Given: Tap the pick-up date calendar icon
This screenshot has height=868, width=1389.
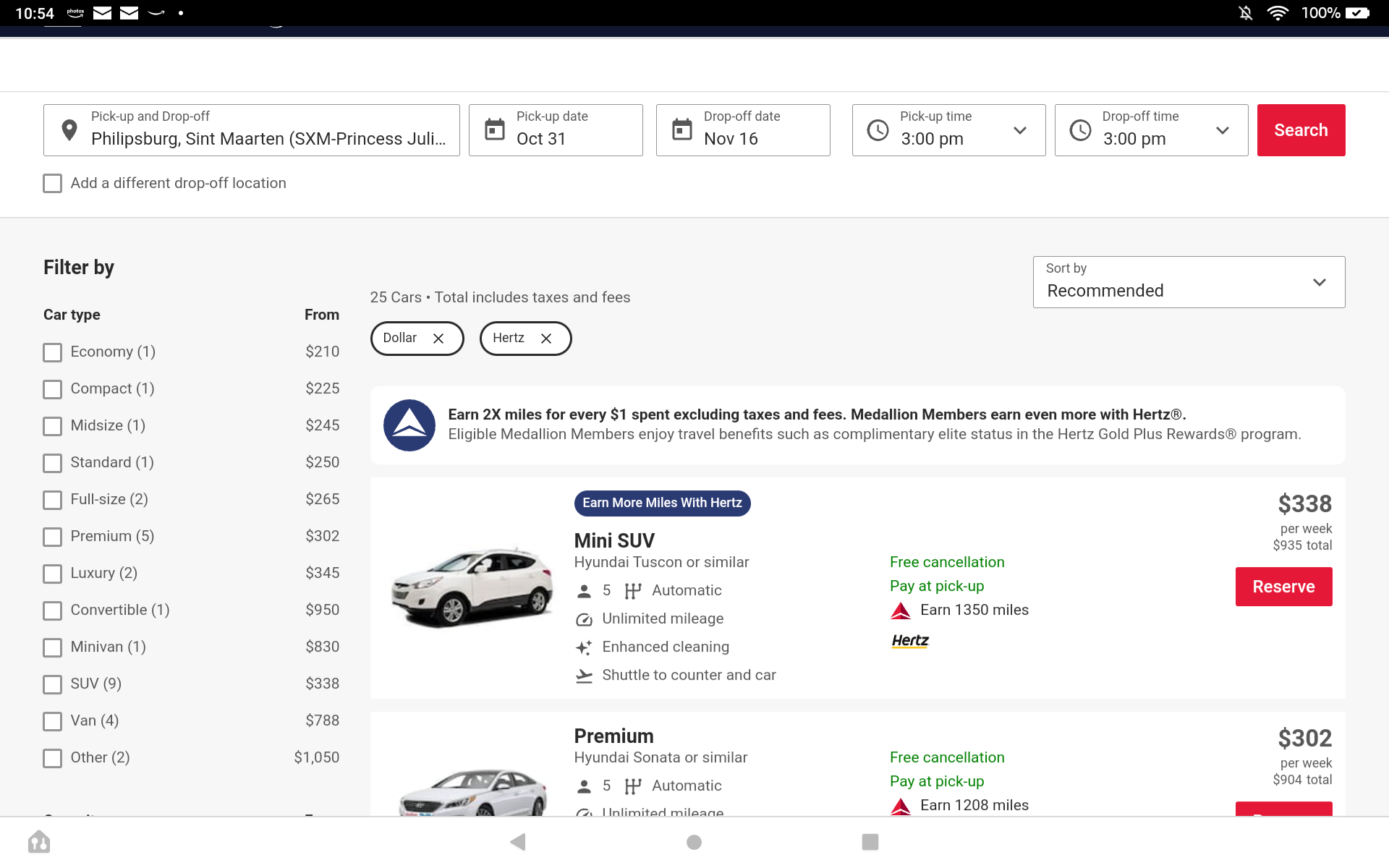Looking at the screenshot, I should pos(495,129).
